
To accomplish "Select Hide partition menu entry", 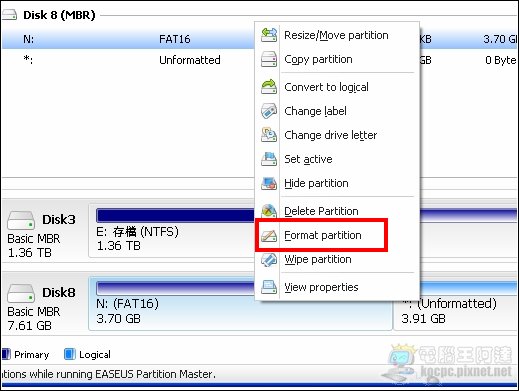I will coord(337,183).
